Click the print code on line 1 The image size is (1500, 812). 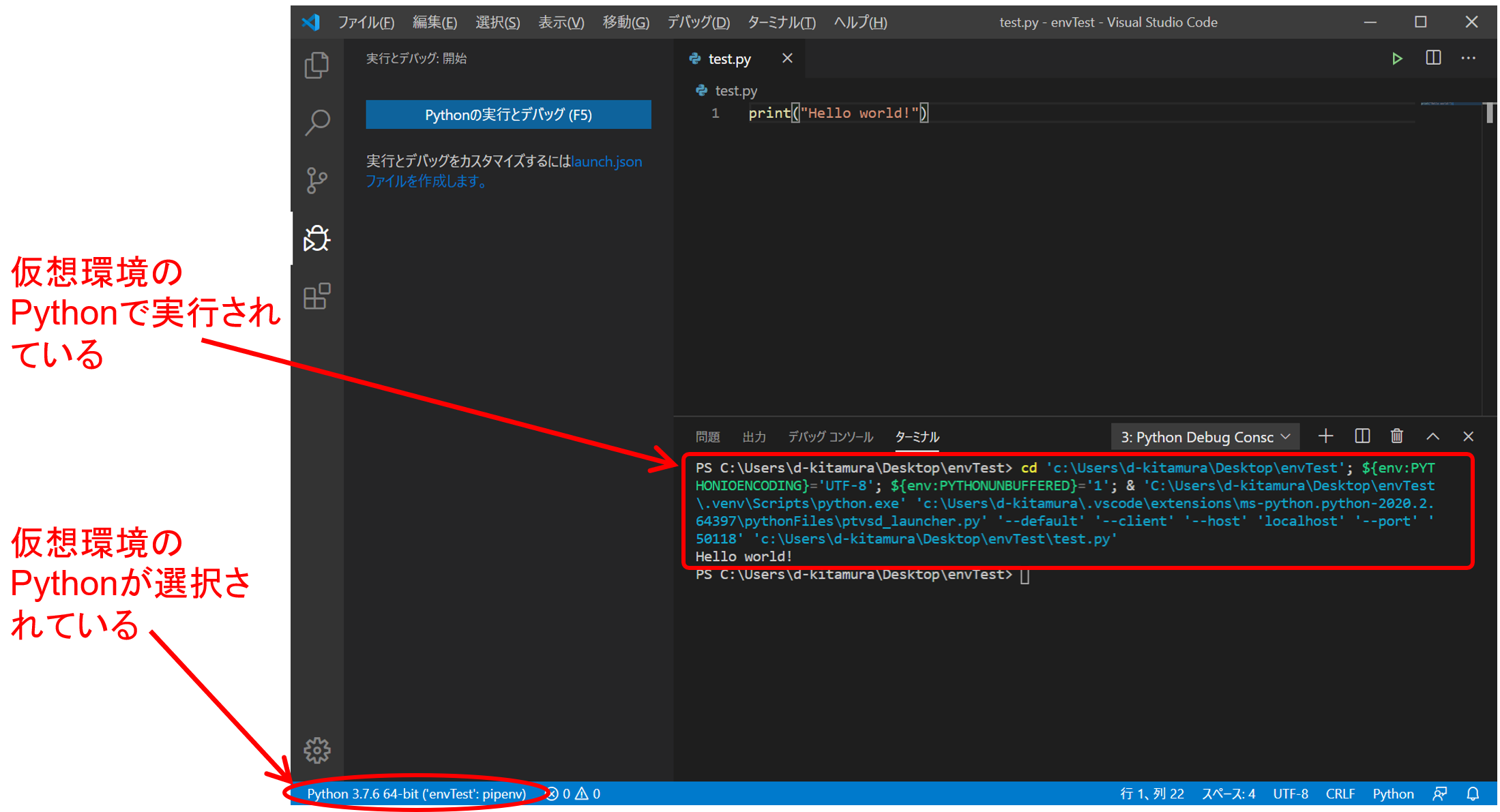[x=838, y=113]
